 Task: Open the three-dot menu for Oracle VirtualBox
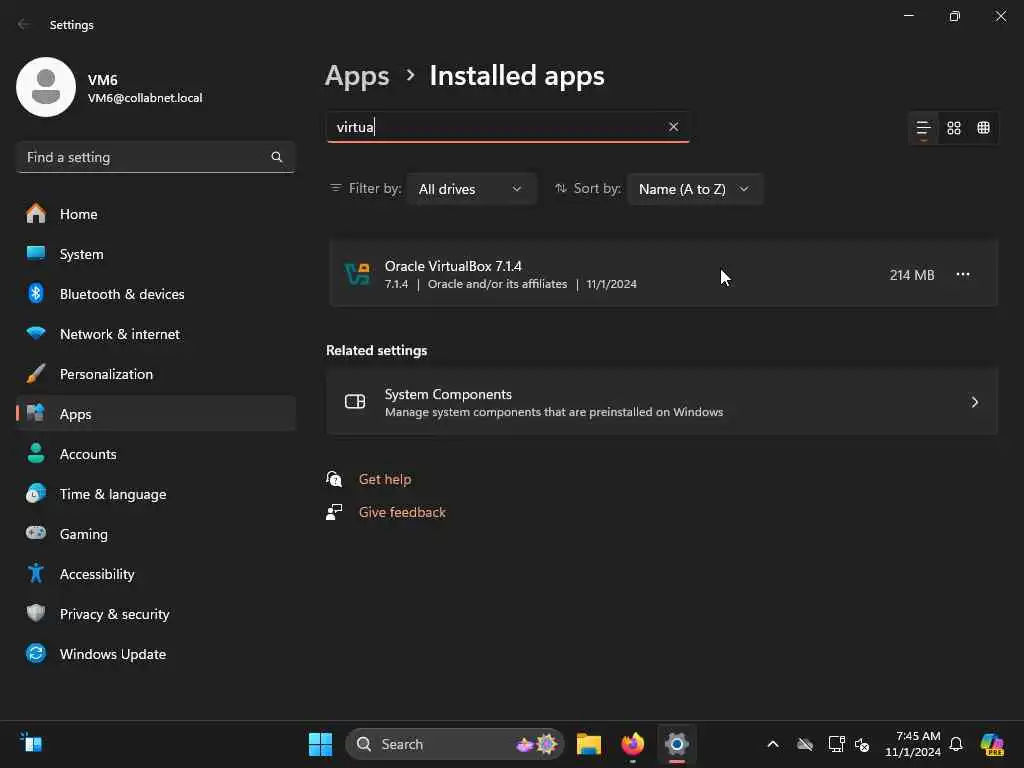coord(962,275)
